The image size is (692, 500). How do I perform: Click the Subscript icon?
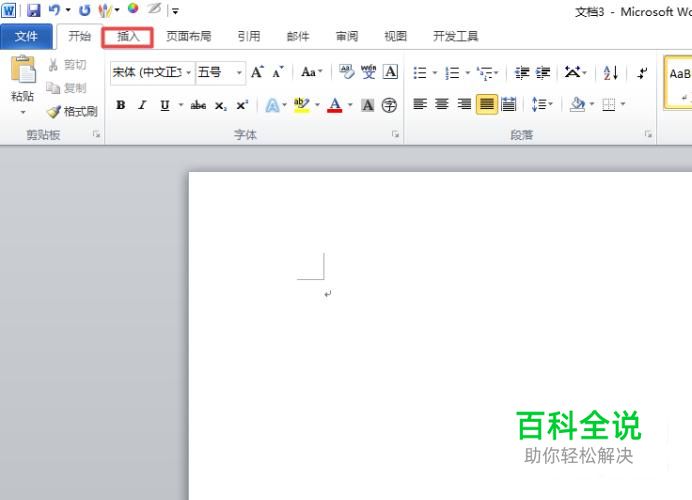pos(220,105)
